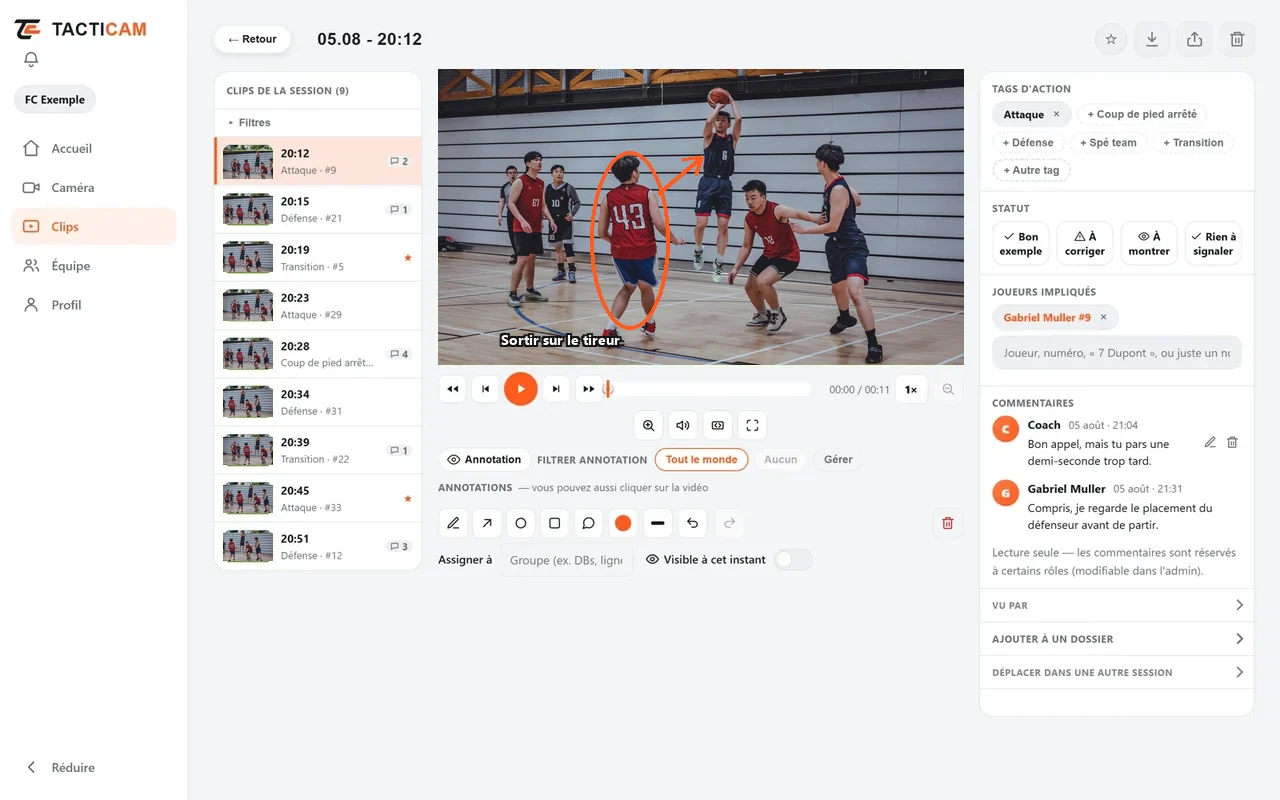Open Profil from sidebar
Screen dimensions: 1280x800
(x=94, y=305)
